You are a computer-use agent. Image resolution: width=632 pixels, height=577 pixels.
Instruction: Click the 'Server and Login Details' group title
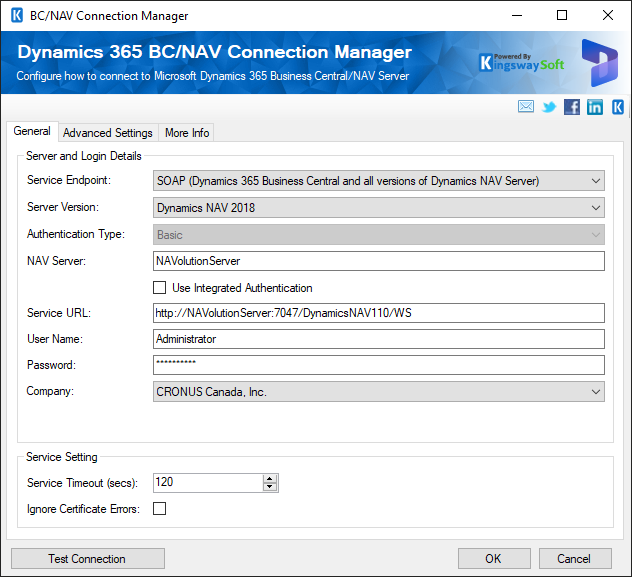(x=84, y=156)
